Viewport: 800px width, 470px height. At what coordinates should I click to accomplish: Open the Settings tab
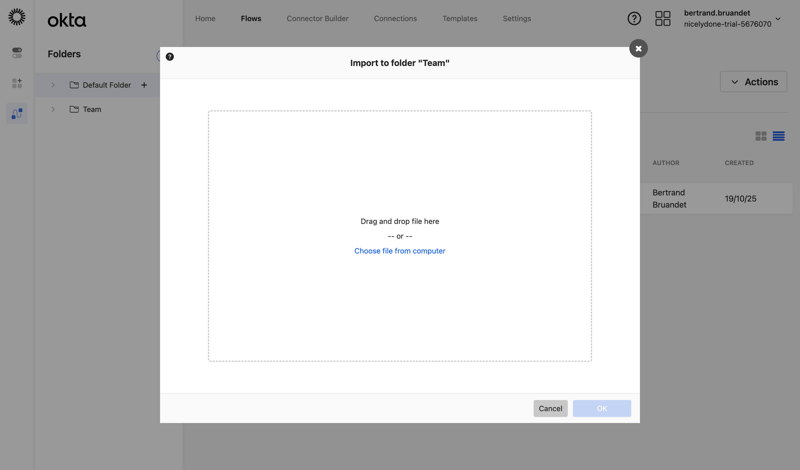tap(517, 18)
